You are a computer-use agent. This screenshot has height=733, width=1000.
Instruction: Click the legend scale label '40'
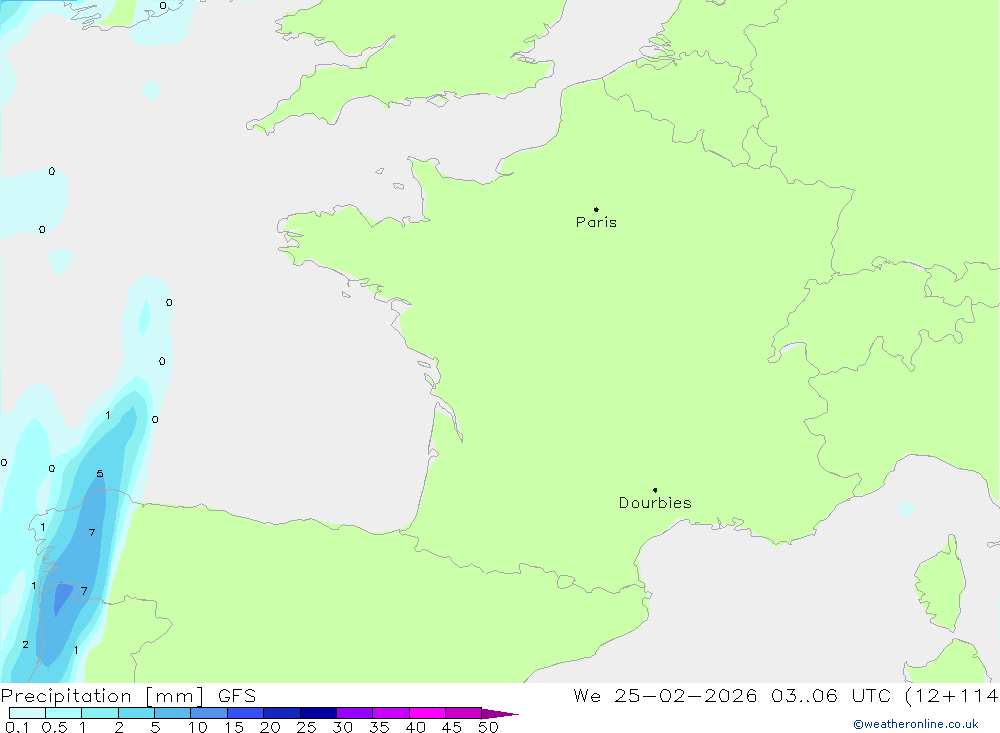point(415,727)
